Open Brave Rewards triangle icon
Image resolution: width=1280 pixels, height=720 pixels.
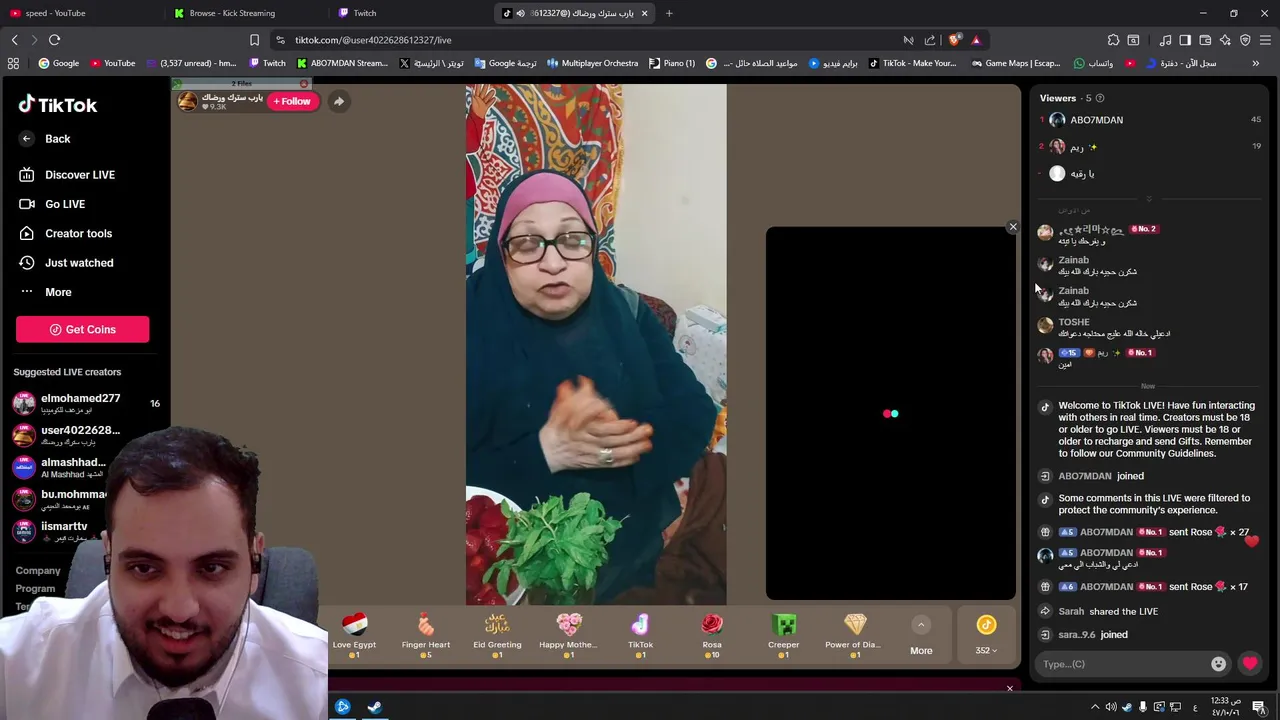tap(976, 40)
